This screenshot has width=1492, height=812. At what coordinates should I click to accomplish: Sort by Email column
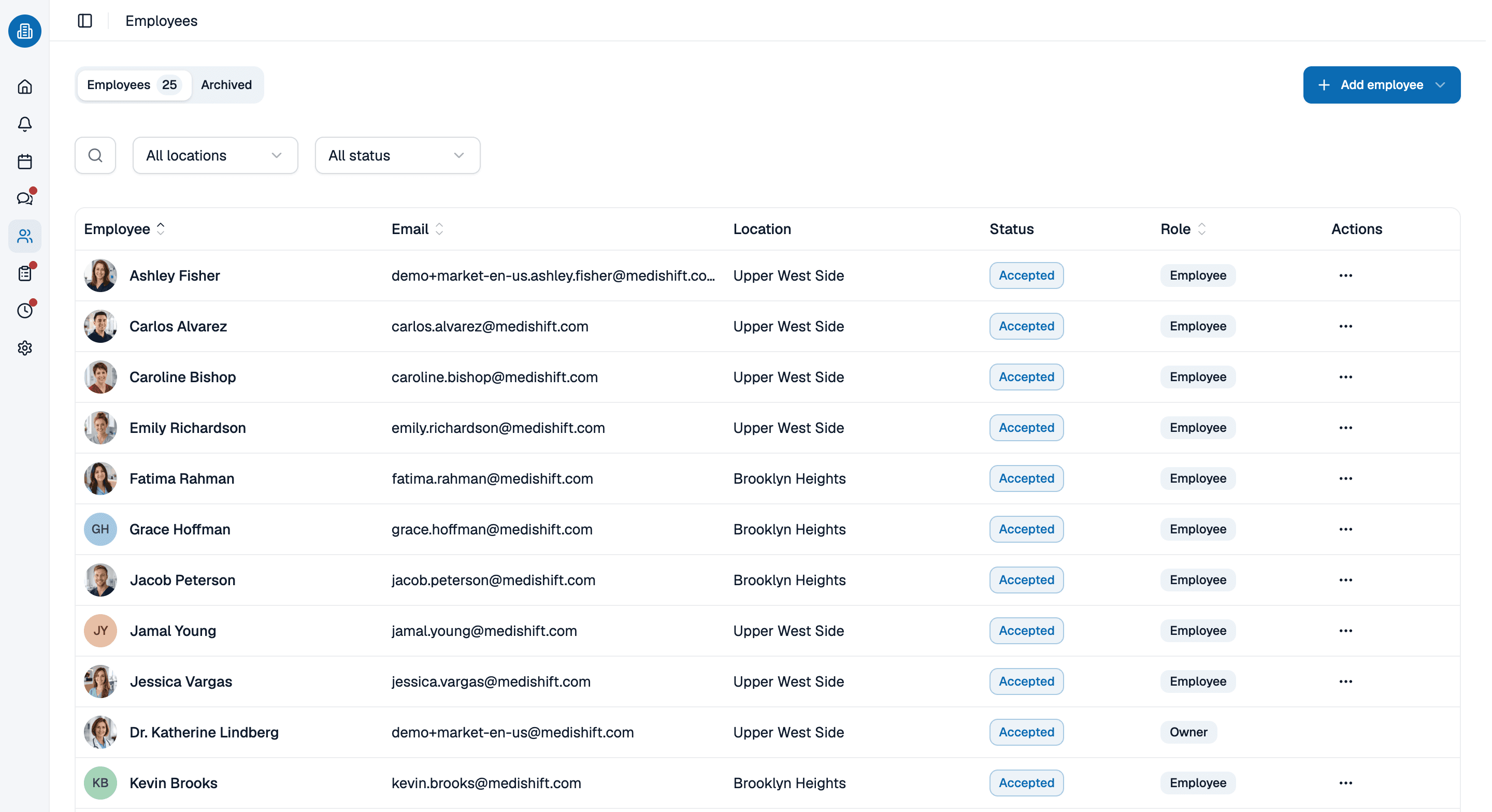coord(418,229)
